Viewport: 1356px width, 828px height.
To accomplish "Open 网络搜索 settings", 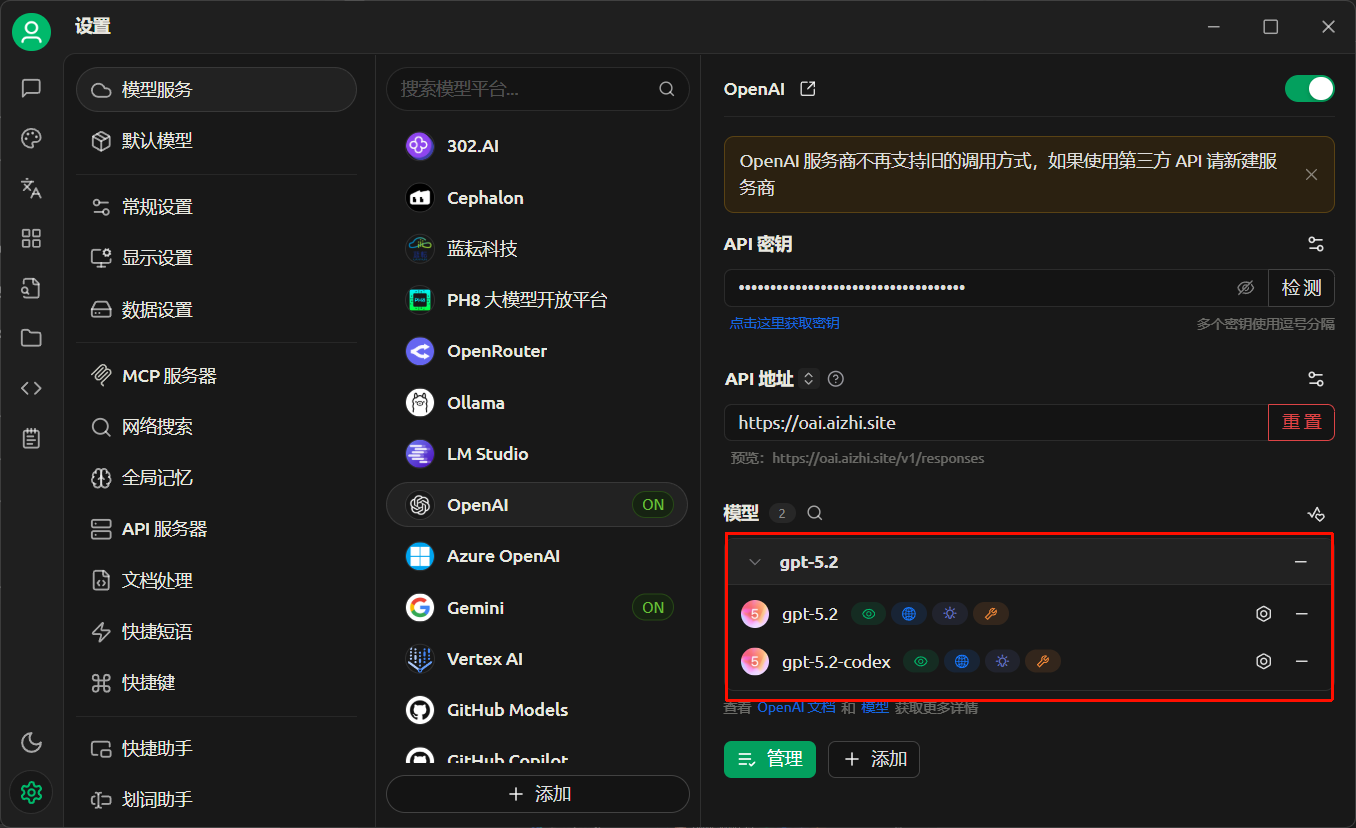I will [x=216, y=427].
